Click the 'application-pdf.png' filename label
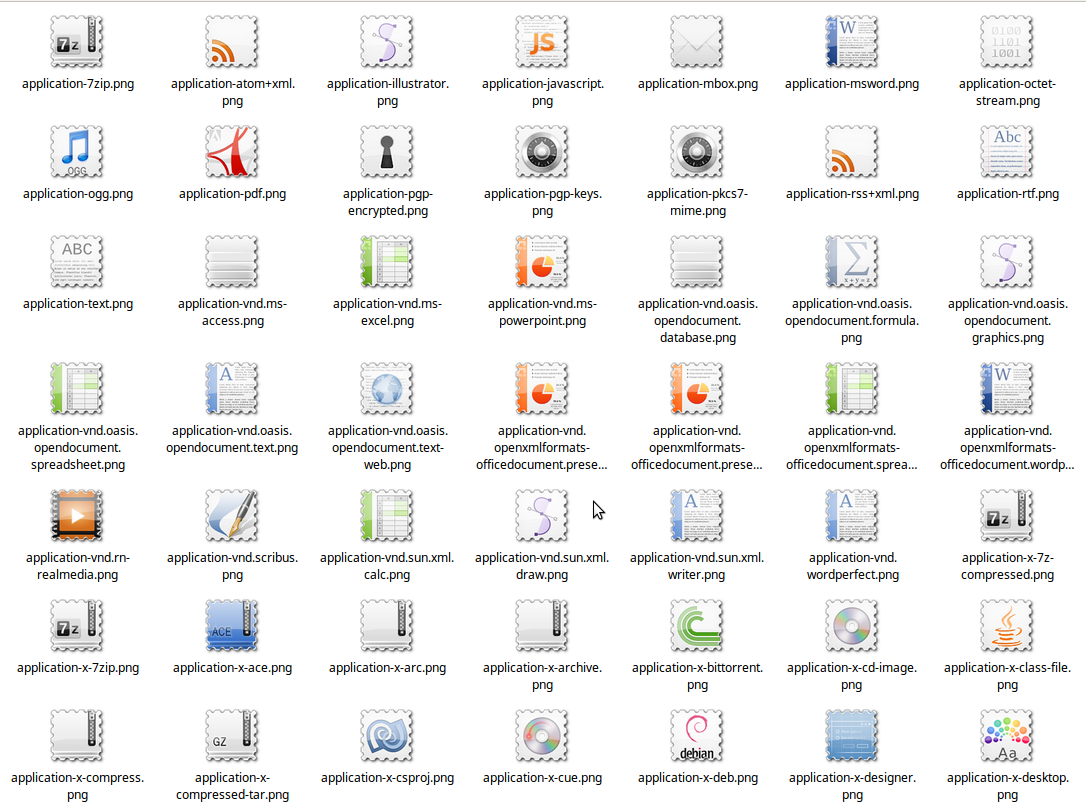 [232, 194]
